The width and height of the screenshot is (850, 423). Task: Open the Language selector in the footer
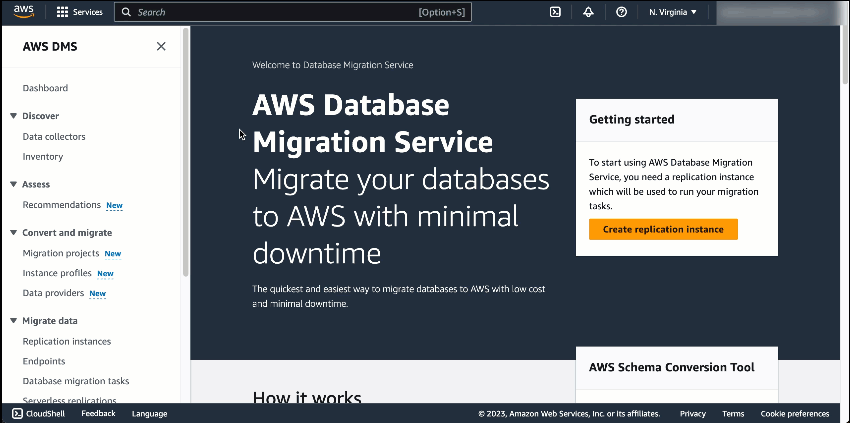pyautogui.click(x=150, y=413)
